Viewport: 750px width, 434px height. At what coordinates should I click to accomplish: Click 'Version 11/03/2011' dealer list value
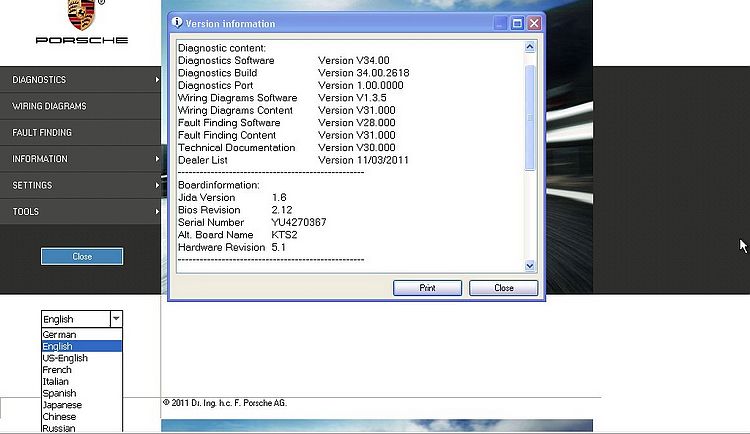pos(364,160)
